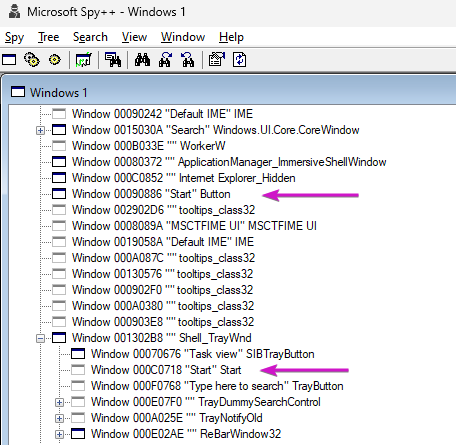
Task: Open the Tree menu
Action: (48, 37)
